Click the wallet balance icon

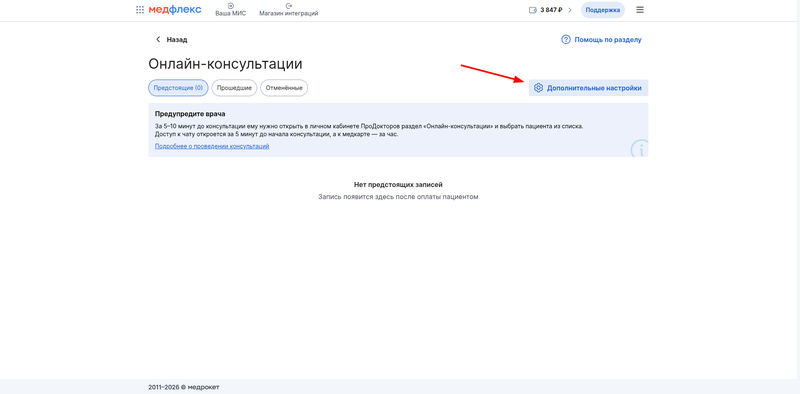pos(533,10)
